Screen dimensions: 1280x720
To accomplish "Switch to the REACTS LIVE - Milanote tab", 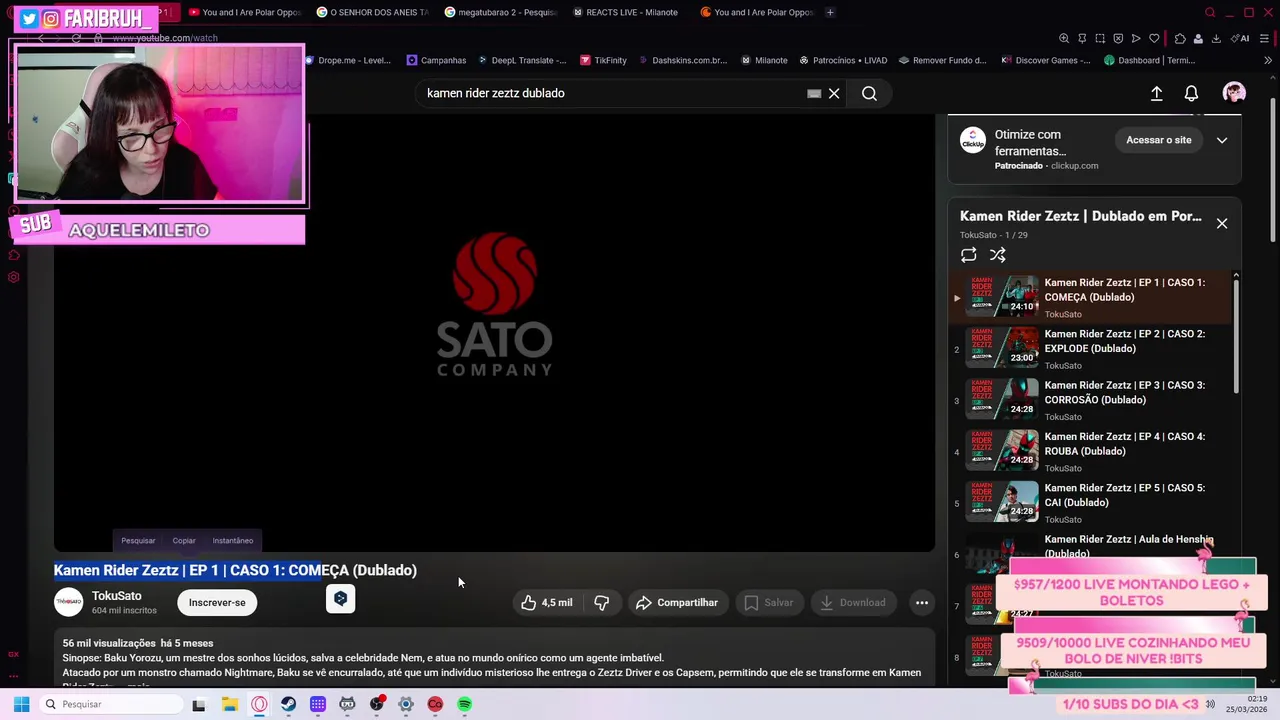I will [624, 12].
